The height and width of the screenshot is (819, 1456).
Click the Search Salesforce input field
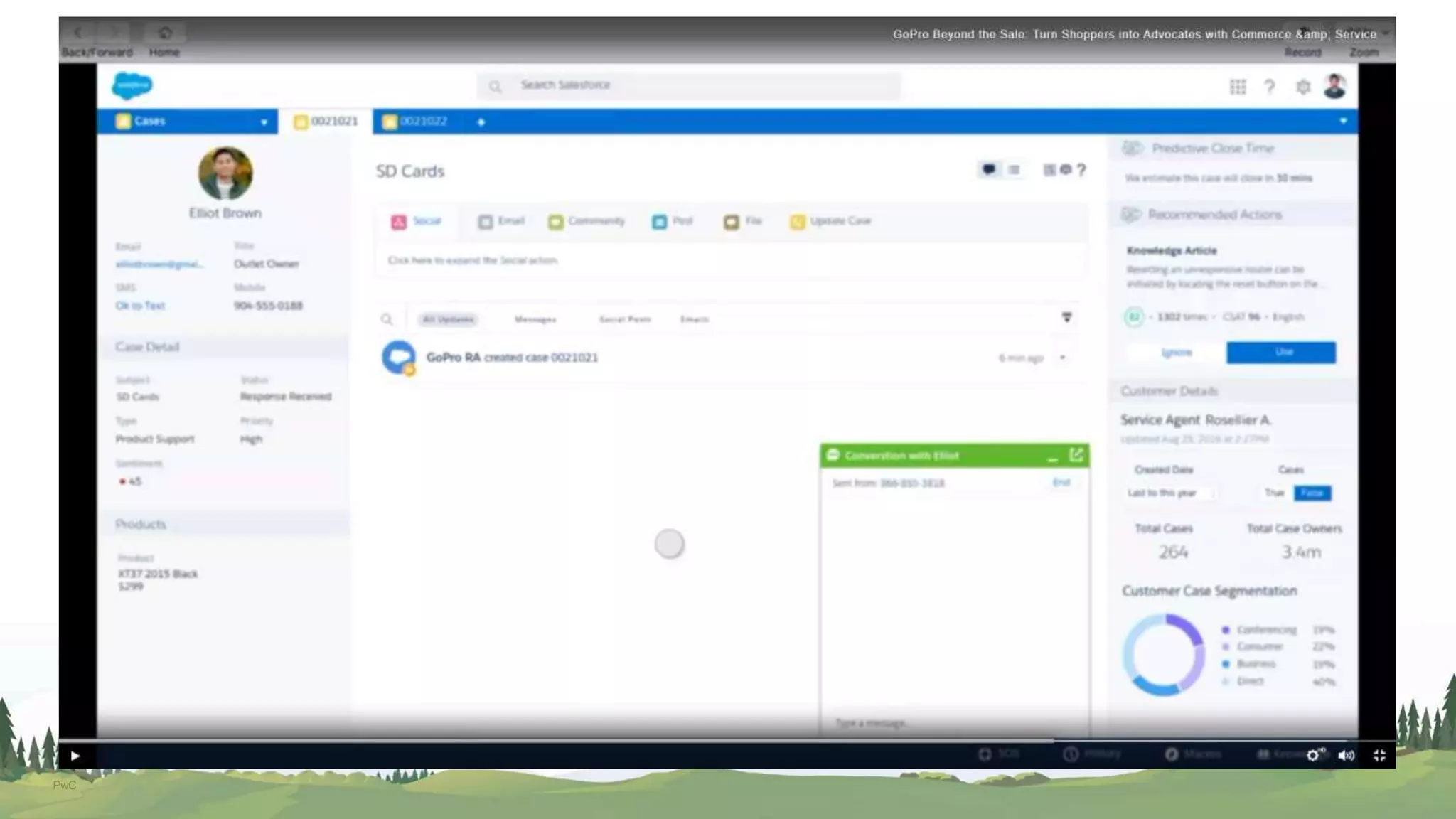tap(688, 85)
